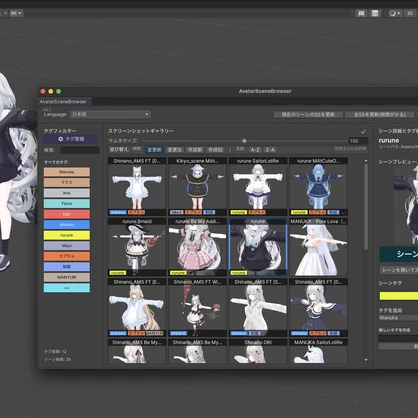Select Shinano_AMS FT Wi... thumbnail
This screenshot has height=418, width=418.
[x=197, y=308]
